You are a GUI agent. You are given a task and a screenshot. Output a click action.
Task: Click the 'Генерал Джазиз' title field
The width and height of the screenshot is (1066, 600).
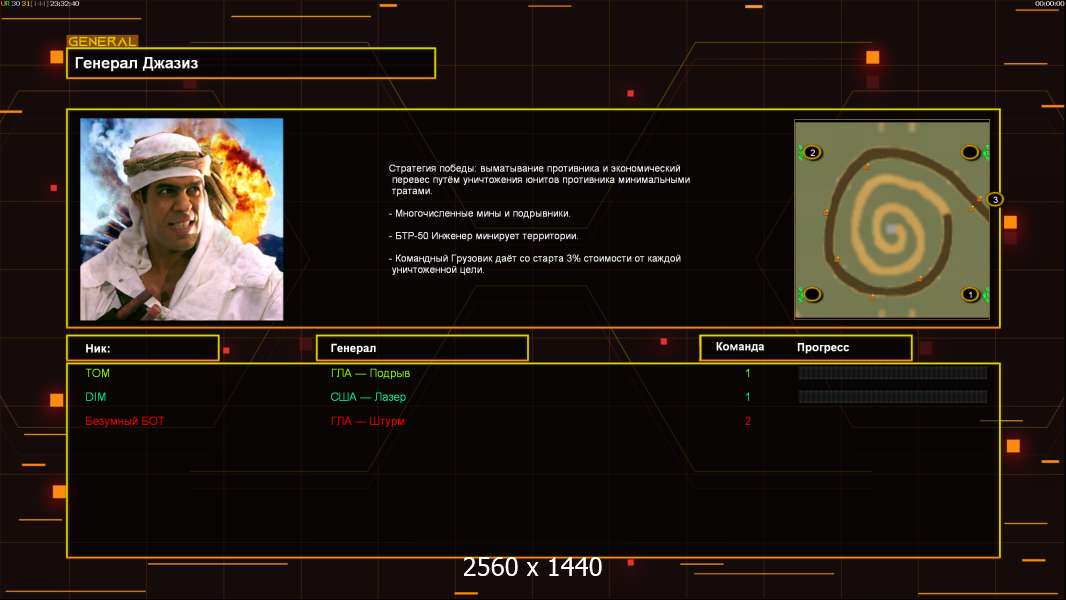point(251,63)
